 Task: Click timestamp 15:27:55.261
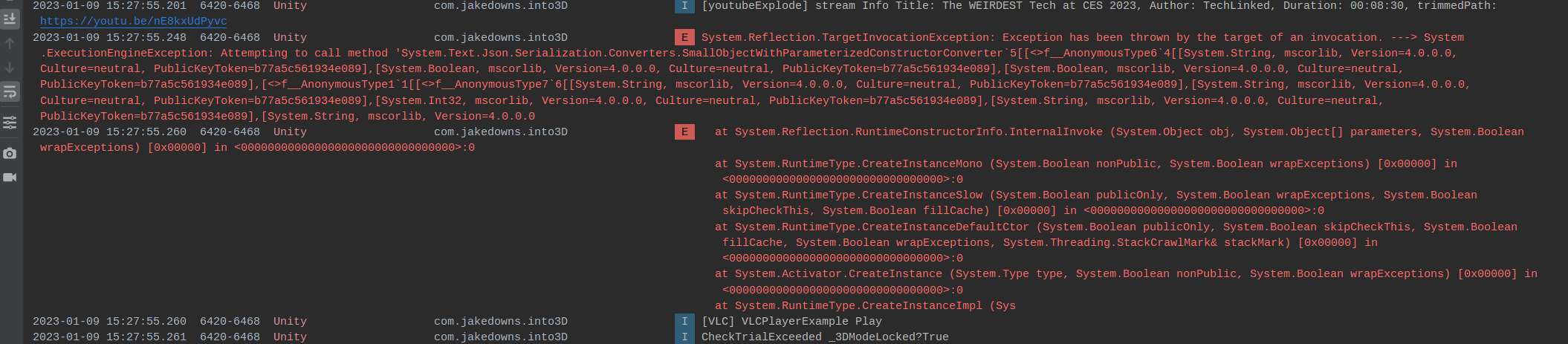[x=146, y=337]
